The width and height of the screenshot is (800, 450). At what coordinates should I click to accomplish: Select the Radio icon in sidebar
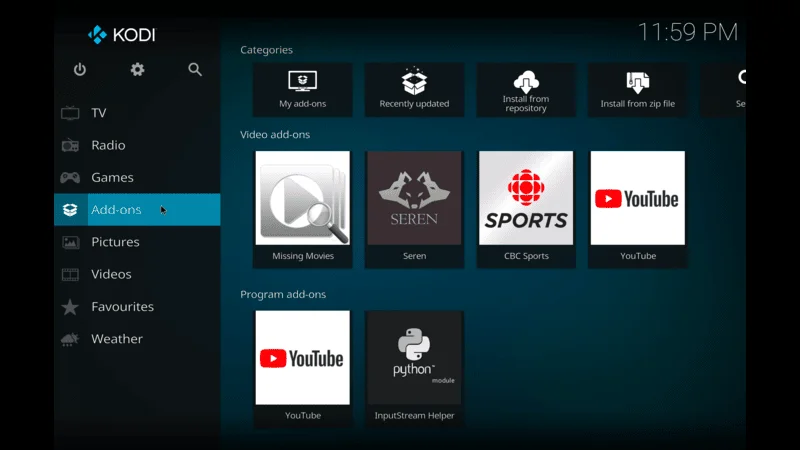pyautogui.click(x=70, y=145)
